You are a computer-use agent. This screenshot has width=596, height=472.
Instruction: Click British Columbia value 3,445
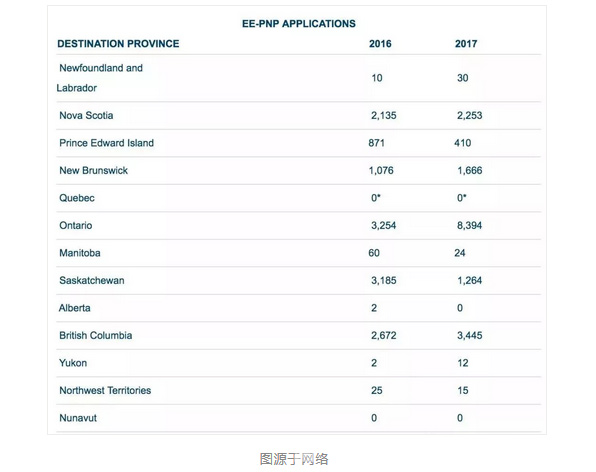click(469, 336)
